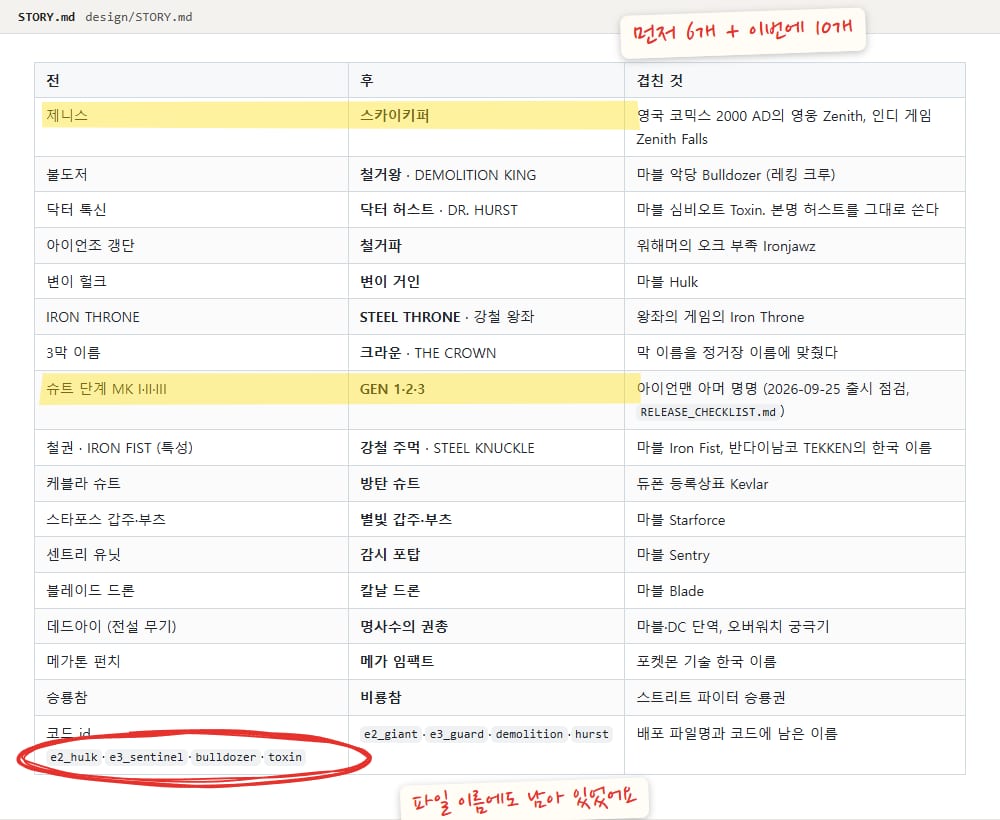
Task: Click the 메가 임팩트 cell
Action: (x=486, y=661)
